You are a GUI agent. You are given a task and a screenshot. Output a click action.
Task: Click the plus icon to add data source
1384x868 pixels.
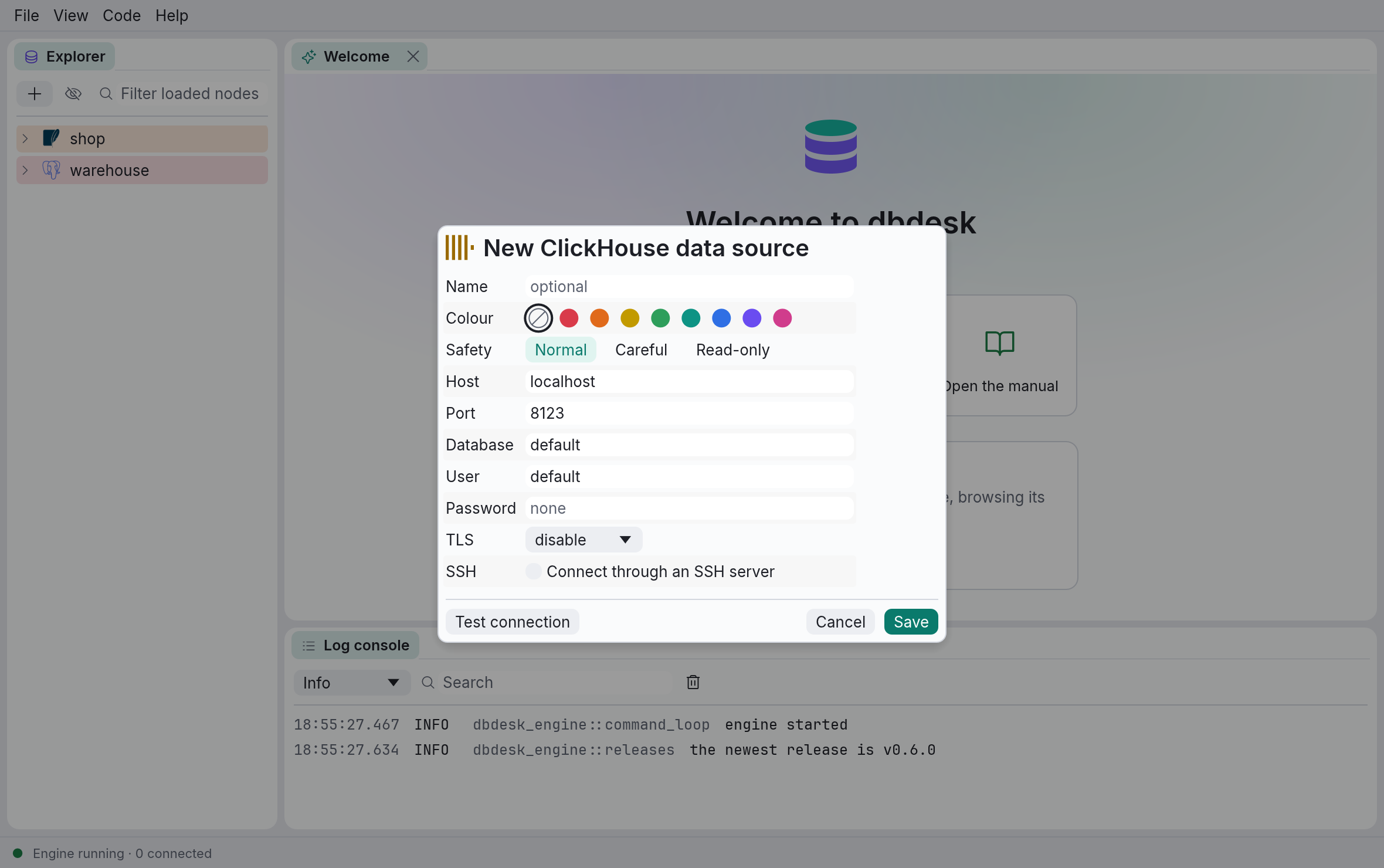[x=35, y=94]
